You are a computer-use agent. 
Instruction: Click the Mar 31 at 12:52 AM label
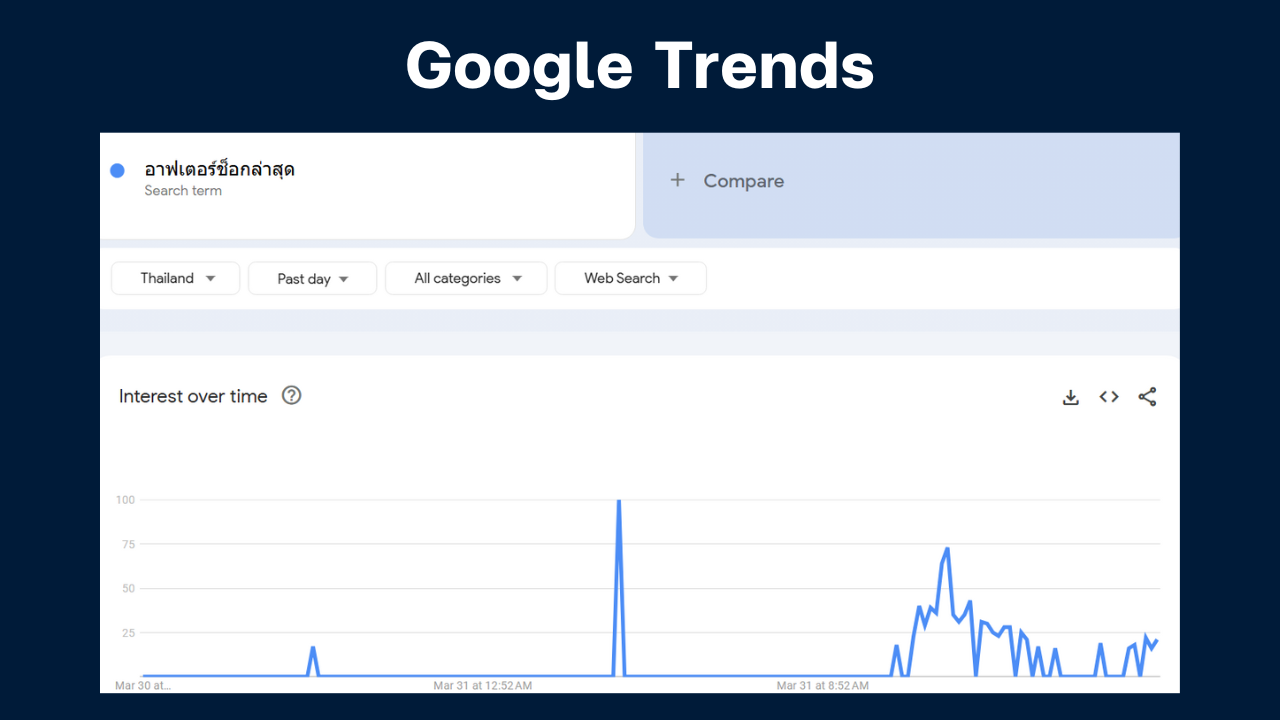click(482, 686)
